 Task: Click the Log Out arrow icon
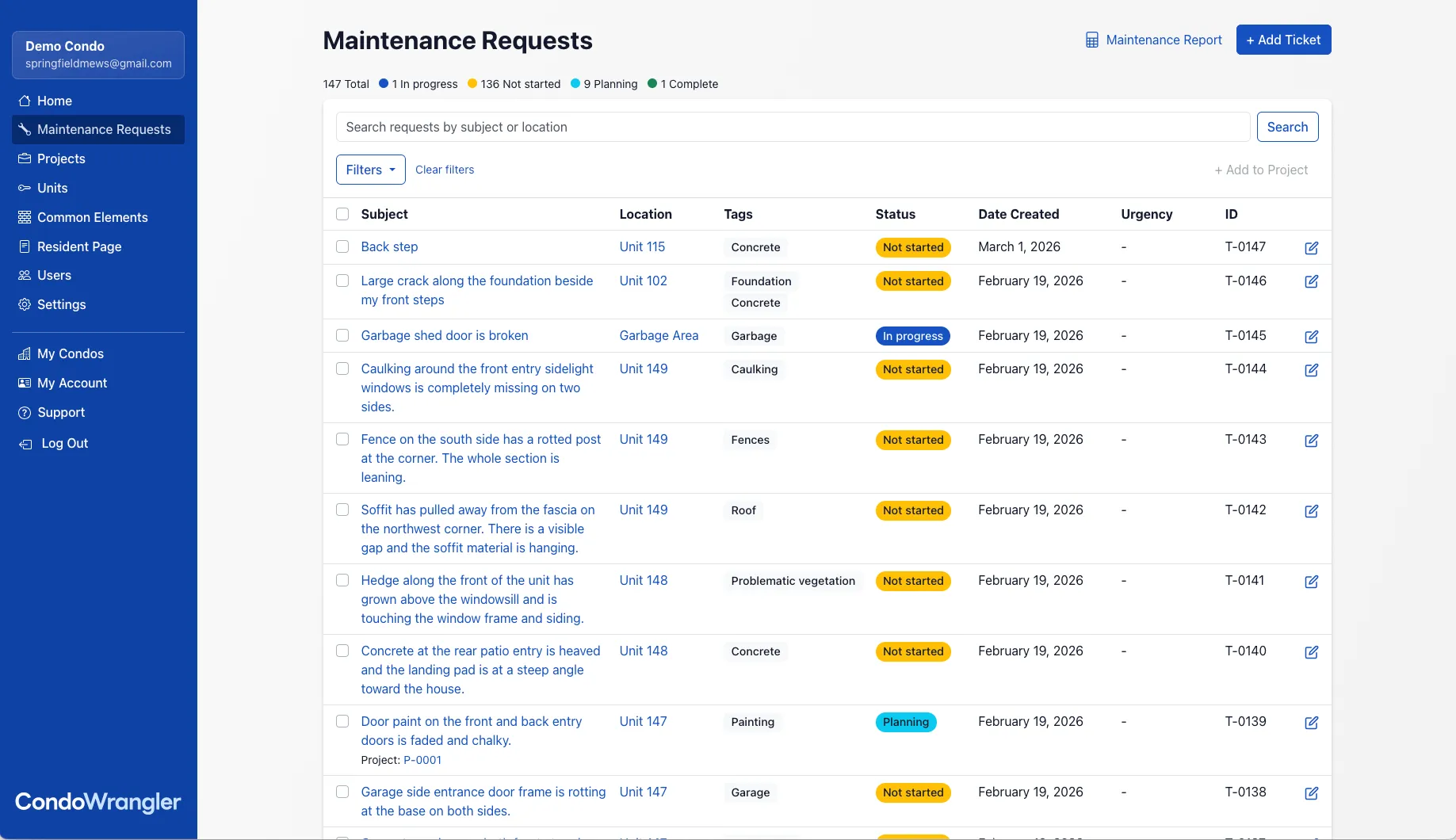[26, 444]
